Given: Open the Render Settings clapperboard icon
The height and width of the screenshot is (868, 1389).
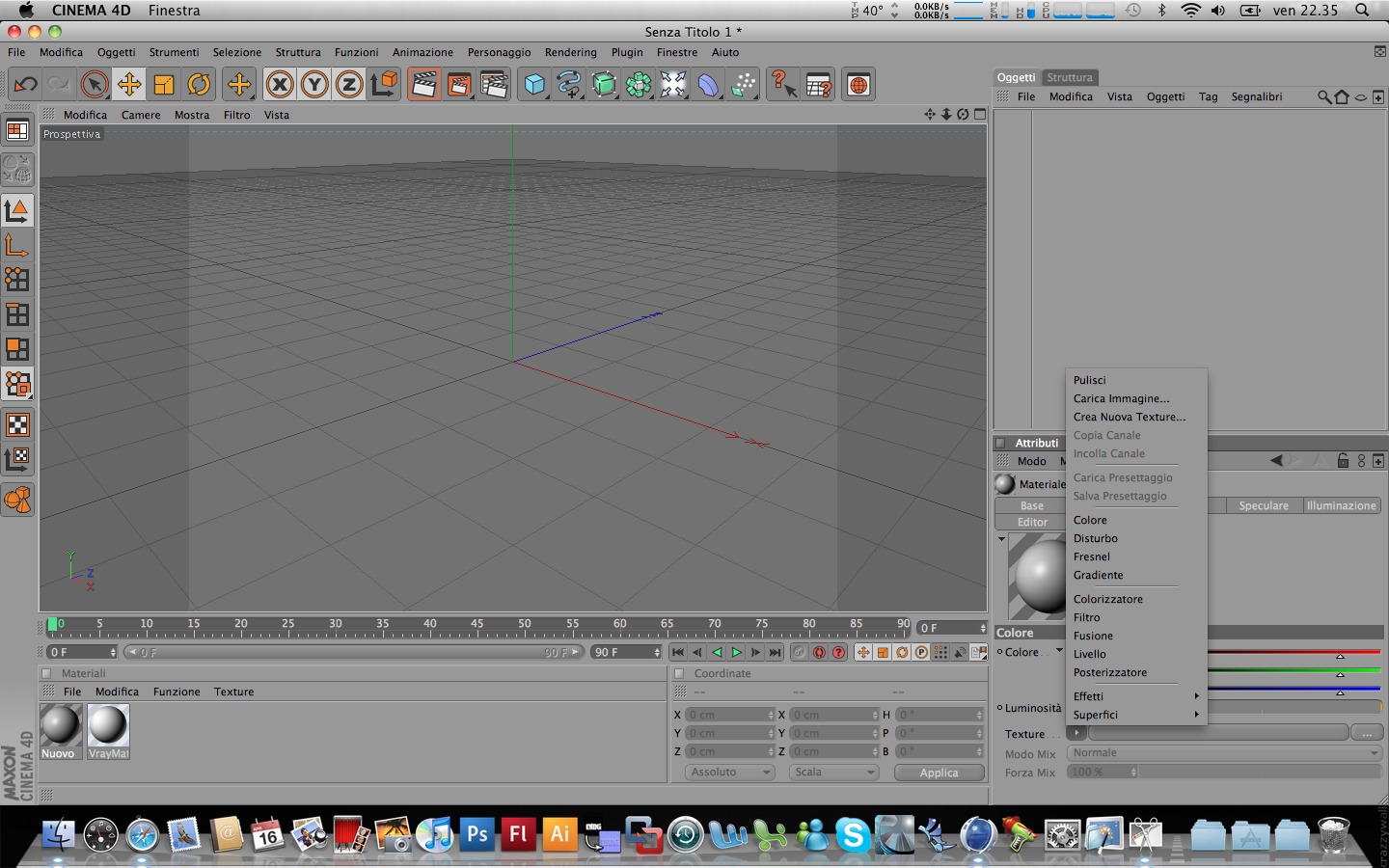Looking at the screenshot, I should (x=494, y=85).
